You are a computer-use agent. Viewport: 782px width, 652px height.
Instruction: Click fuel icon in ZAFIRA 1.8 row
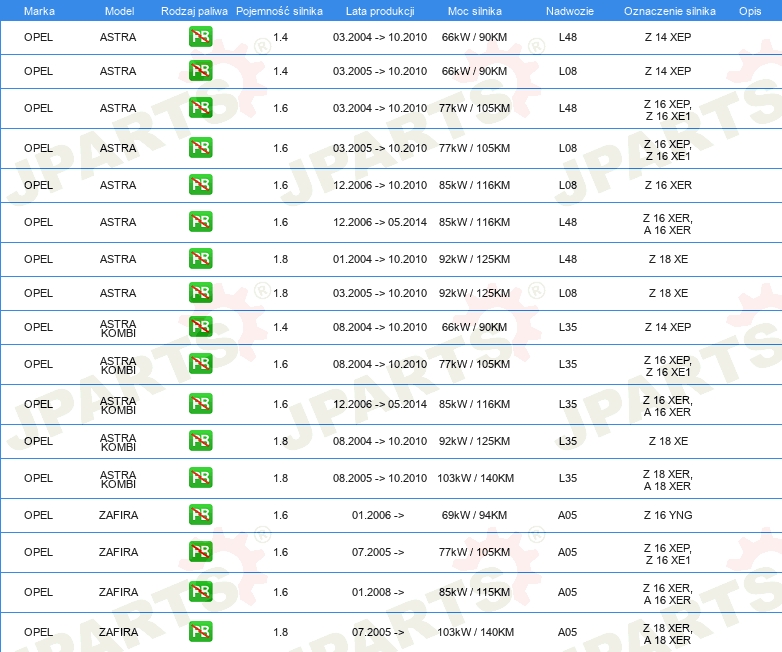(x=200, y=632)
